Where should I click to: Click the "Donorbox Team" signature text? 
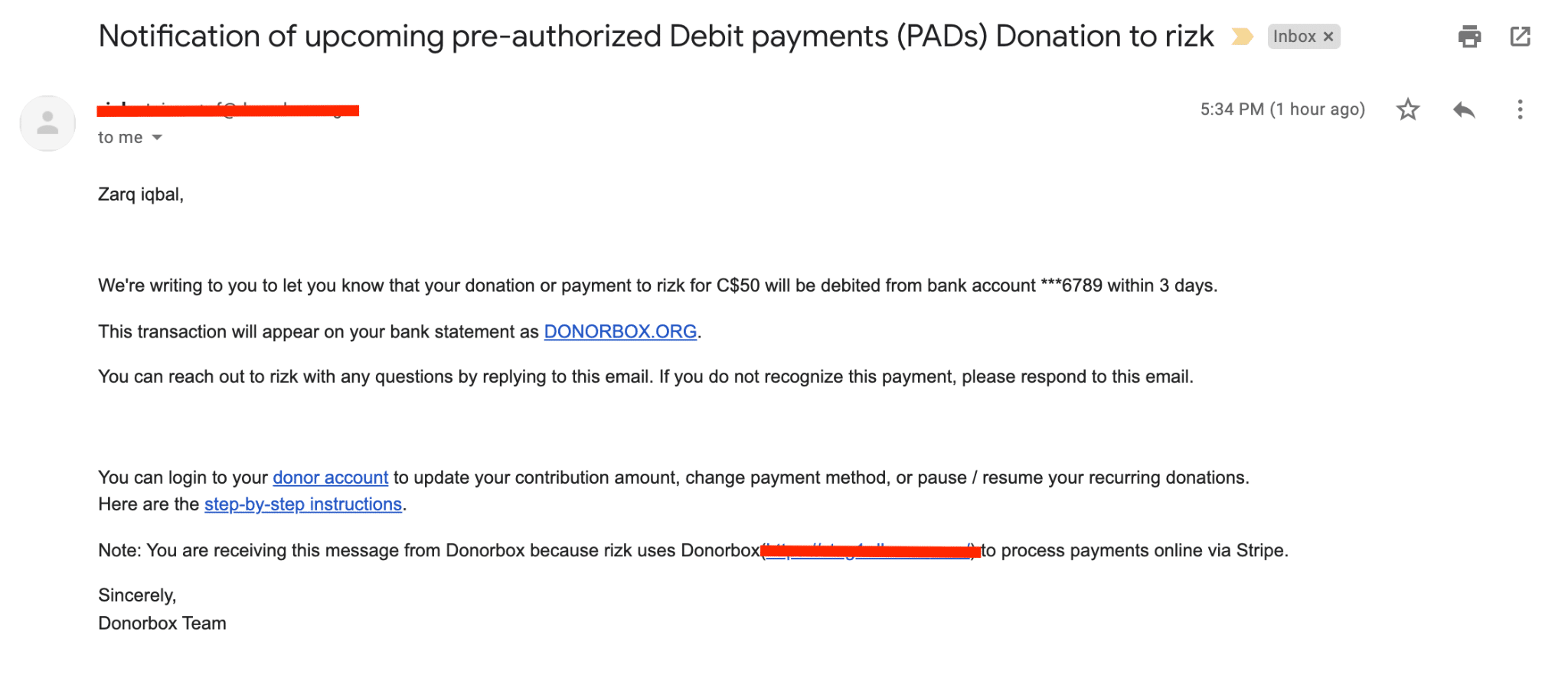coord(162,623)
